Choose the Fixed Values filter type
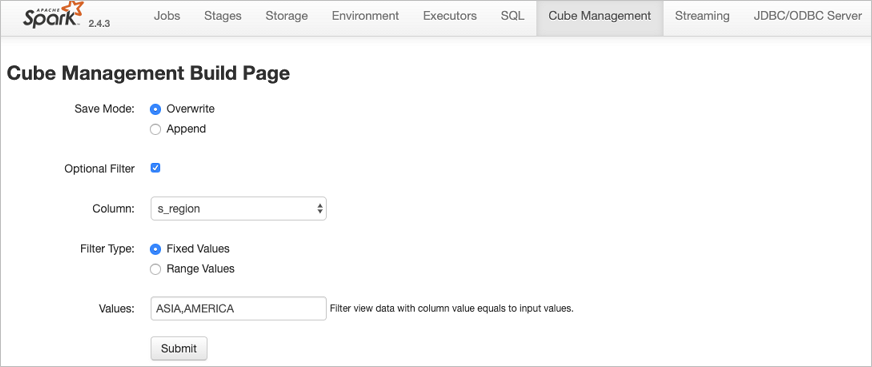872x367 pixels. (155, 249)
